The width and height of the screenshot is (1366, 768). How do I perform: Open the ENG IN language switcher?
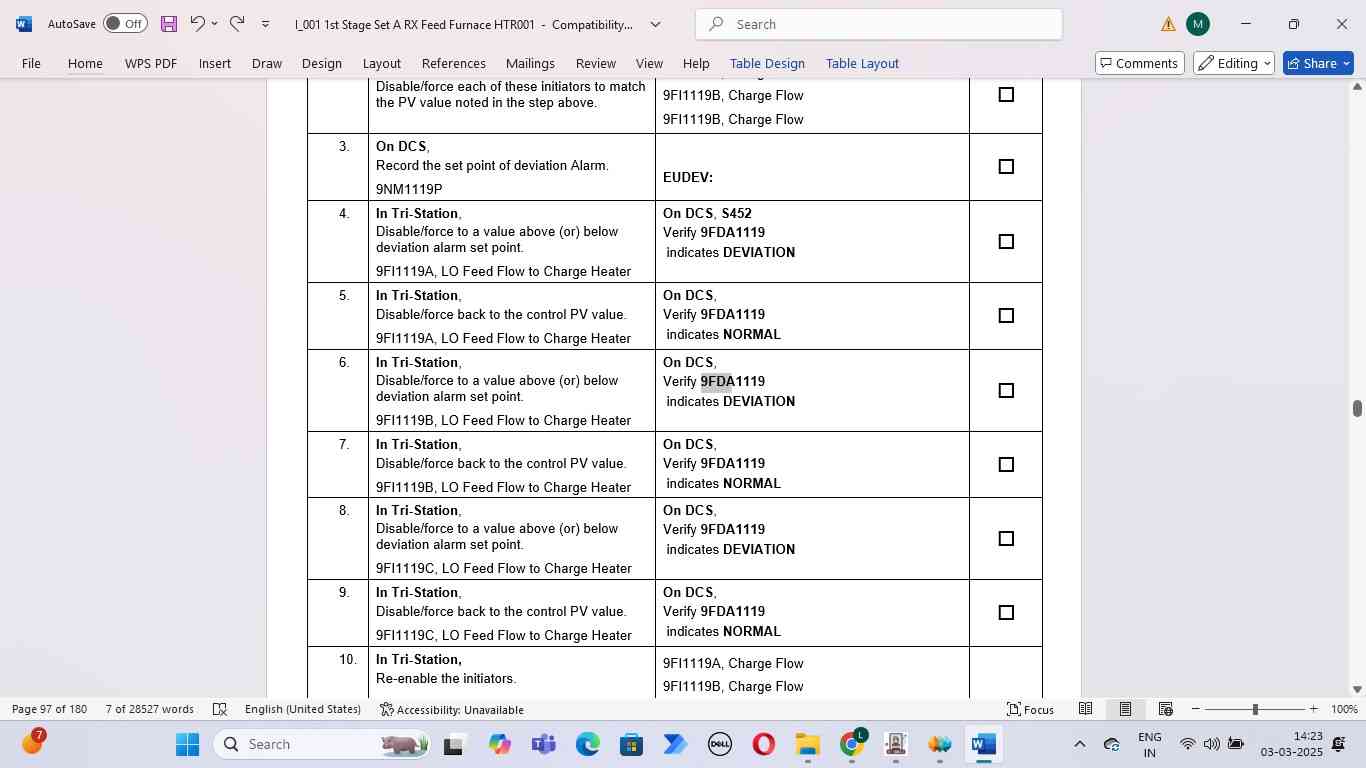point(1149,744)
